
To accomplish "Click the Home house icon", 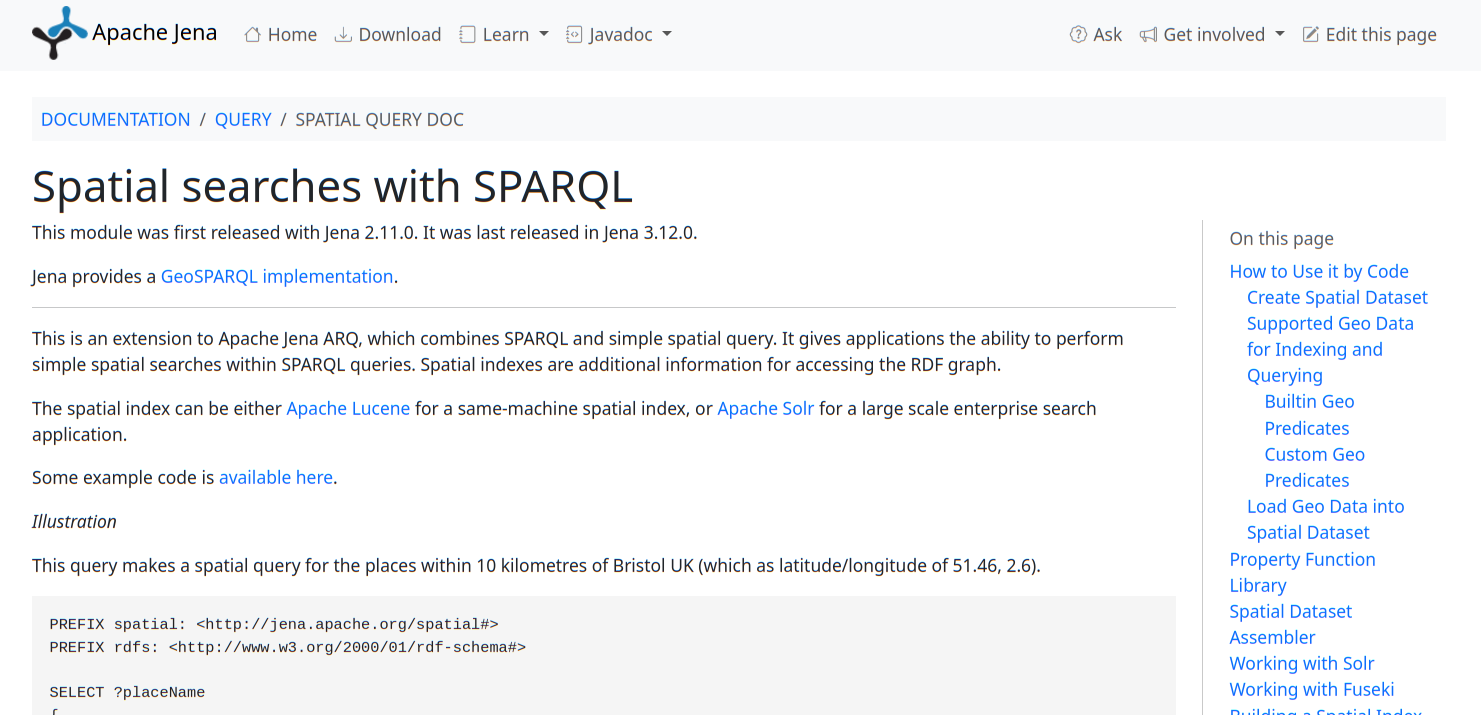I will pos(253,34).
